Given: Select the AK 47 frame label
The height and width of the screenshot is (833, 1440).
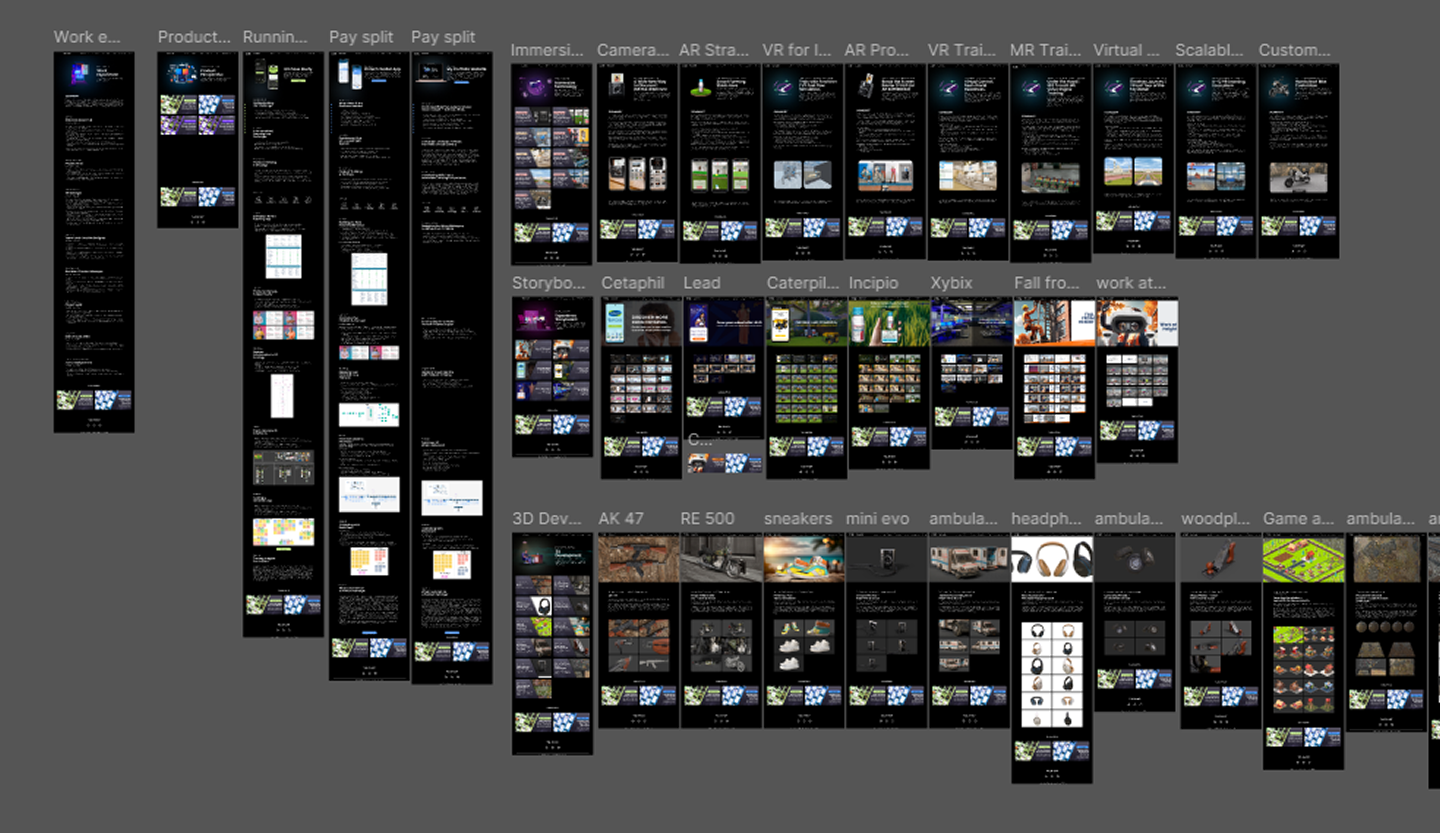Looking at the screenshot, I should click(621, 518).
